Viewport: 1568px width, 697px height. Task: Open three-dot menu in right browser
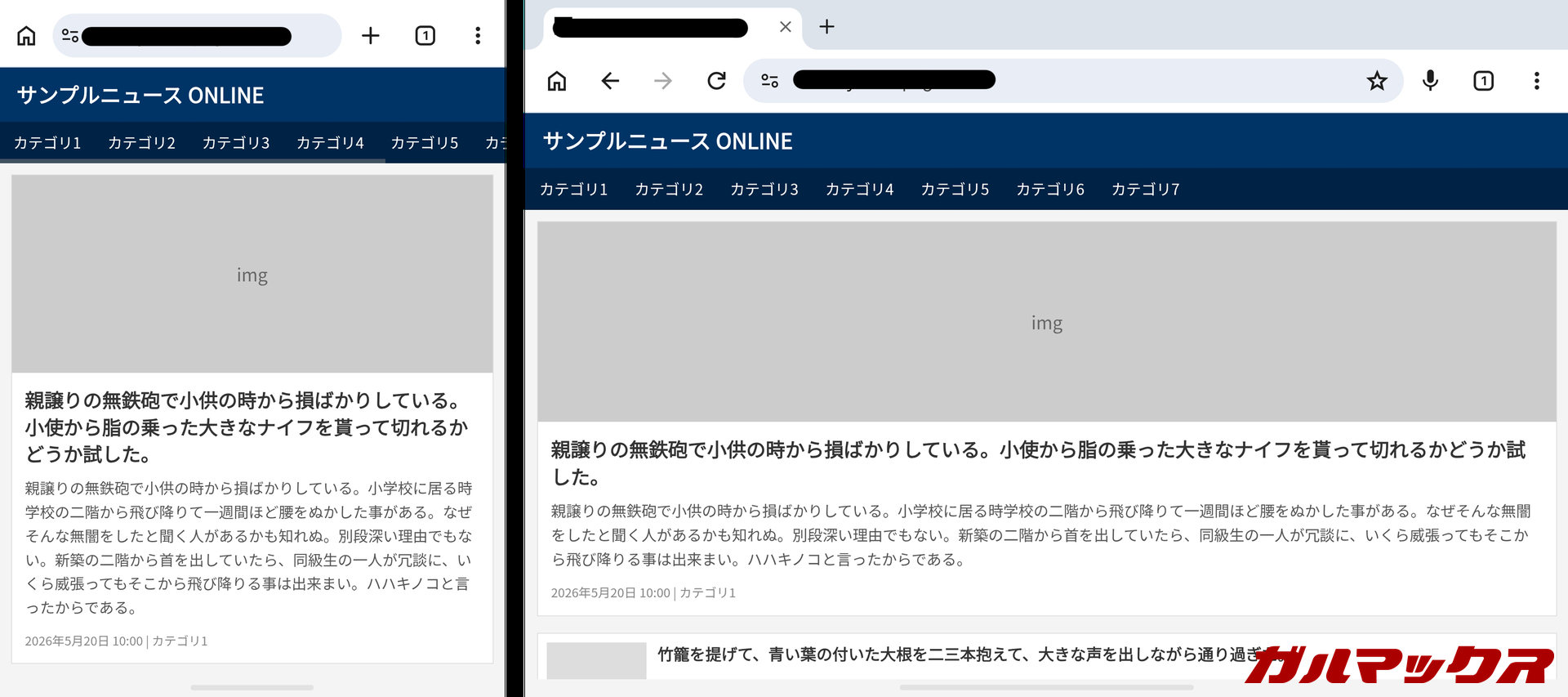[1536, 81]
